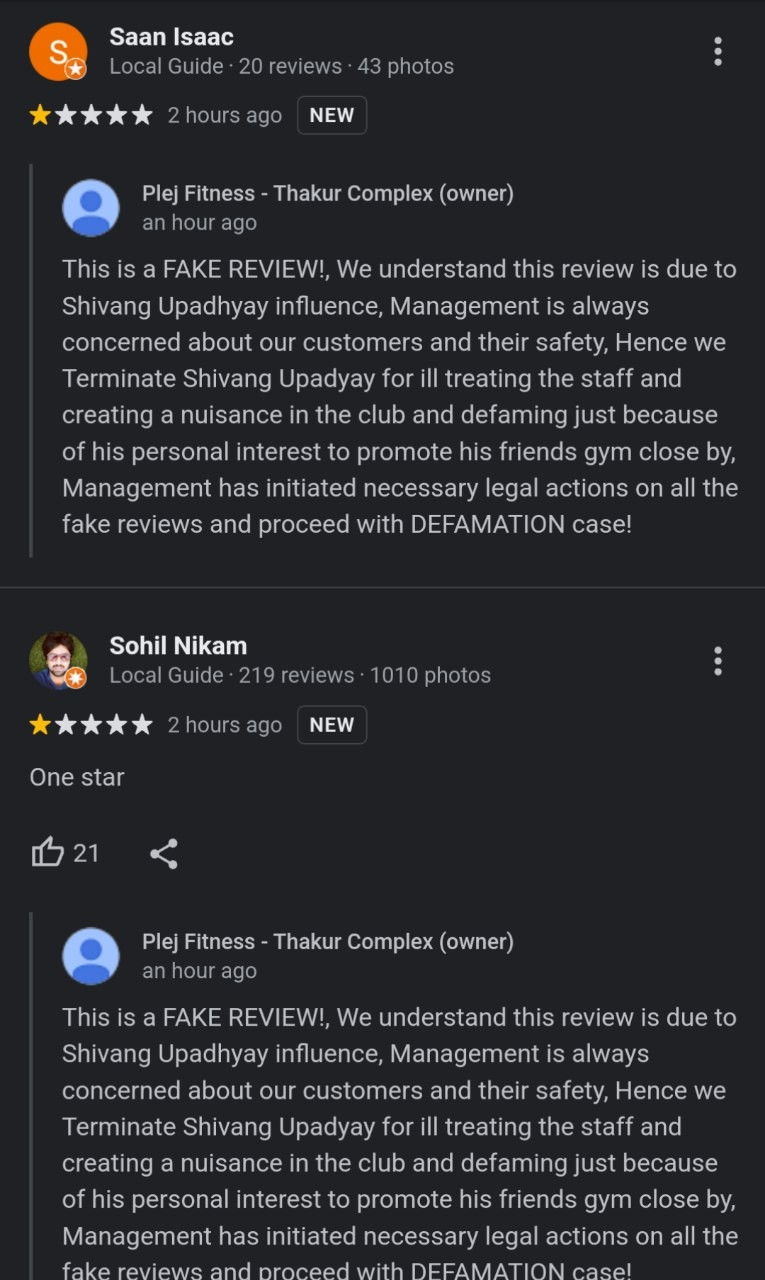Screen dimensions: 765x1280
Task: Tap the star rating on Saan Isaac's review
Action: (91, 115)
